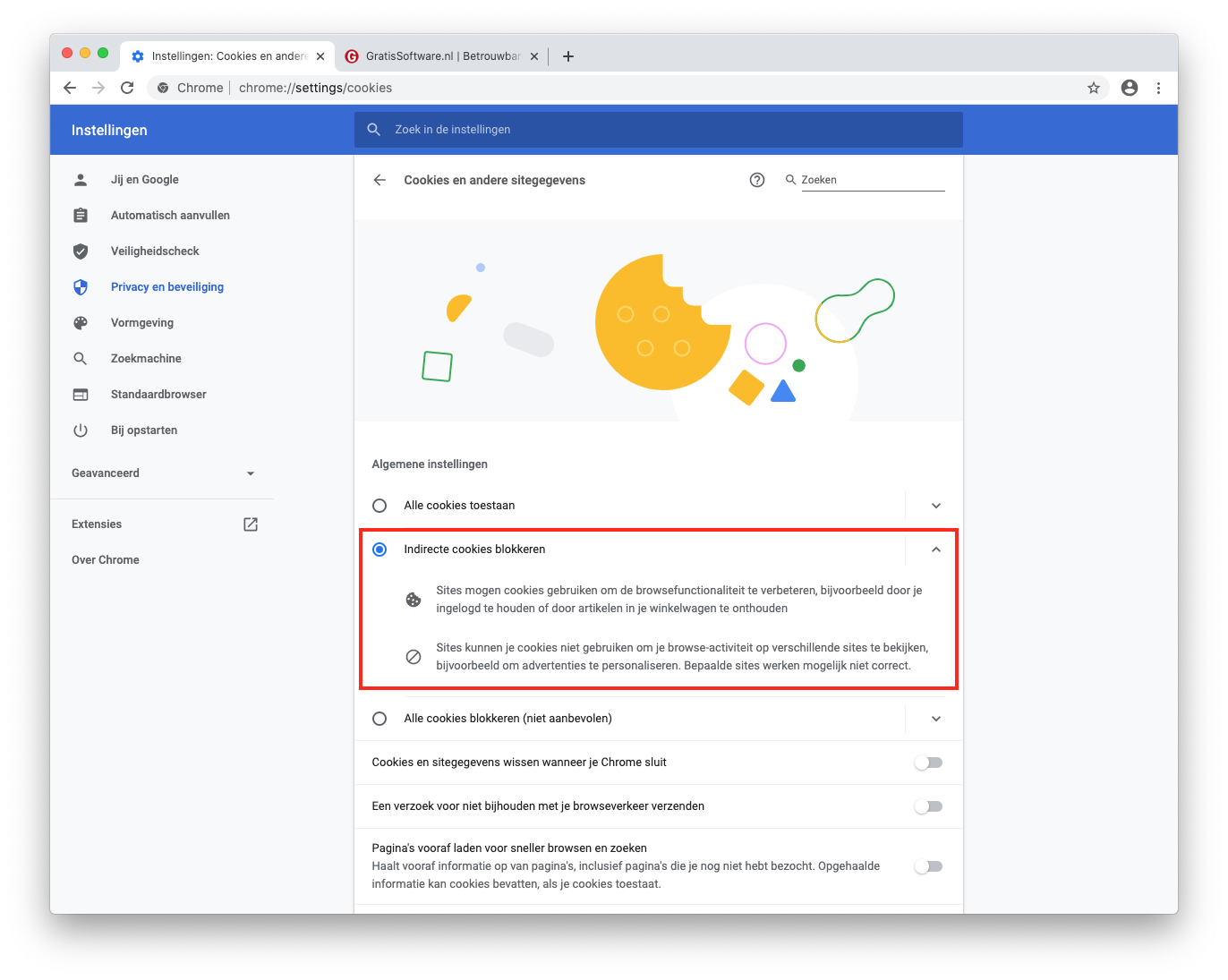
Task: Expand the Geavanceerd sidebar section
Action: pos(251,473)
